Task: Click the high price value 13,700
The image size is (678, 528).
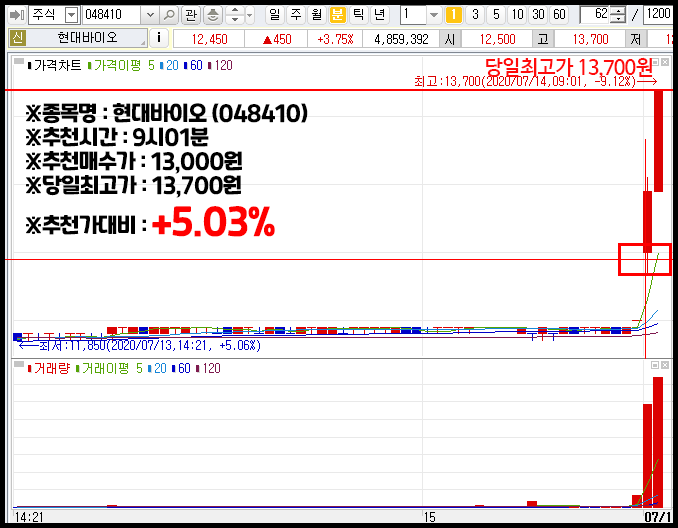Action: pos(590,39)
